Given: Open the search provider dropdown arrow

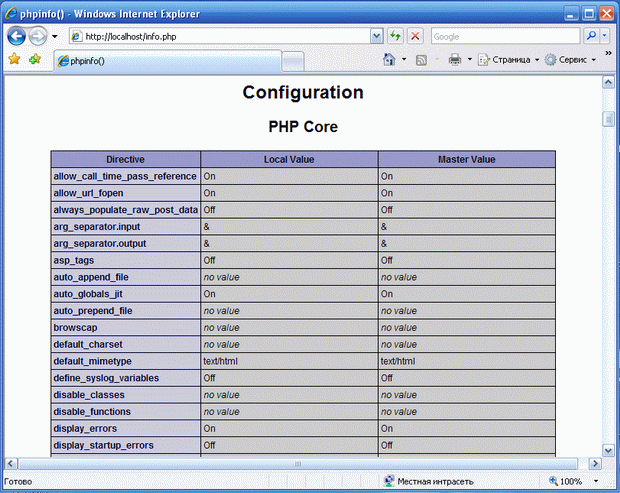Looking at the screenshot, I should point(606,36).
